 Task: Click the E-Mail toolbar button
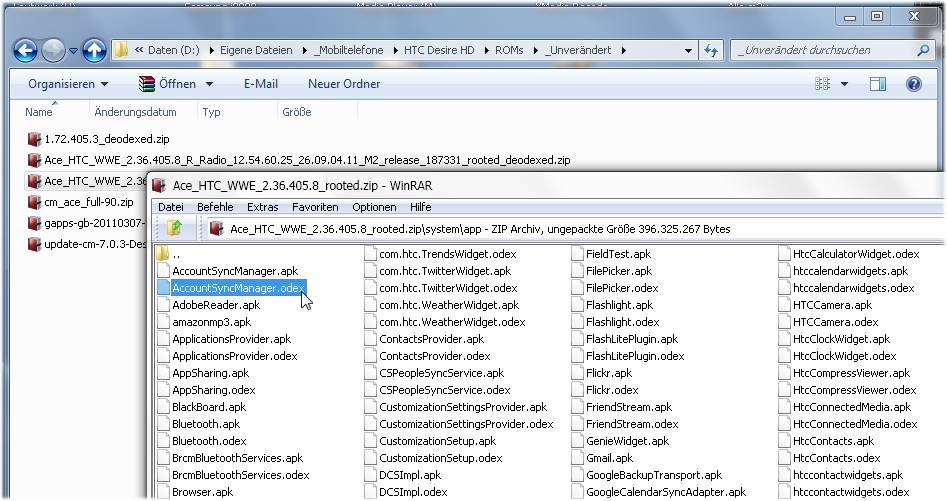(x=261, y=84)
